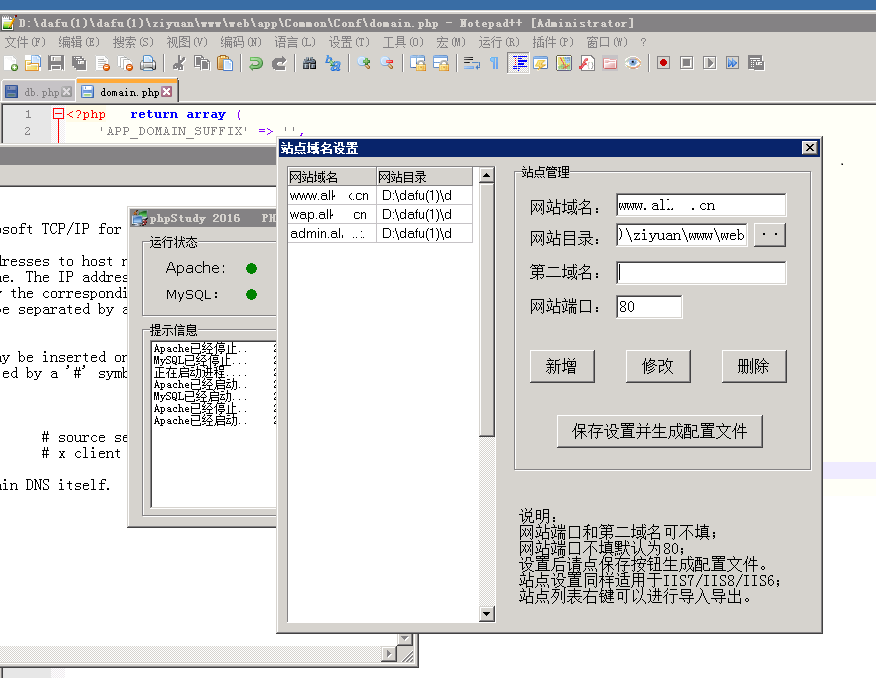Click the 删除 button
Image resolution: width=876 pixels, height=678 pixels.
click(754, 366)
